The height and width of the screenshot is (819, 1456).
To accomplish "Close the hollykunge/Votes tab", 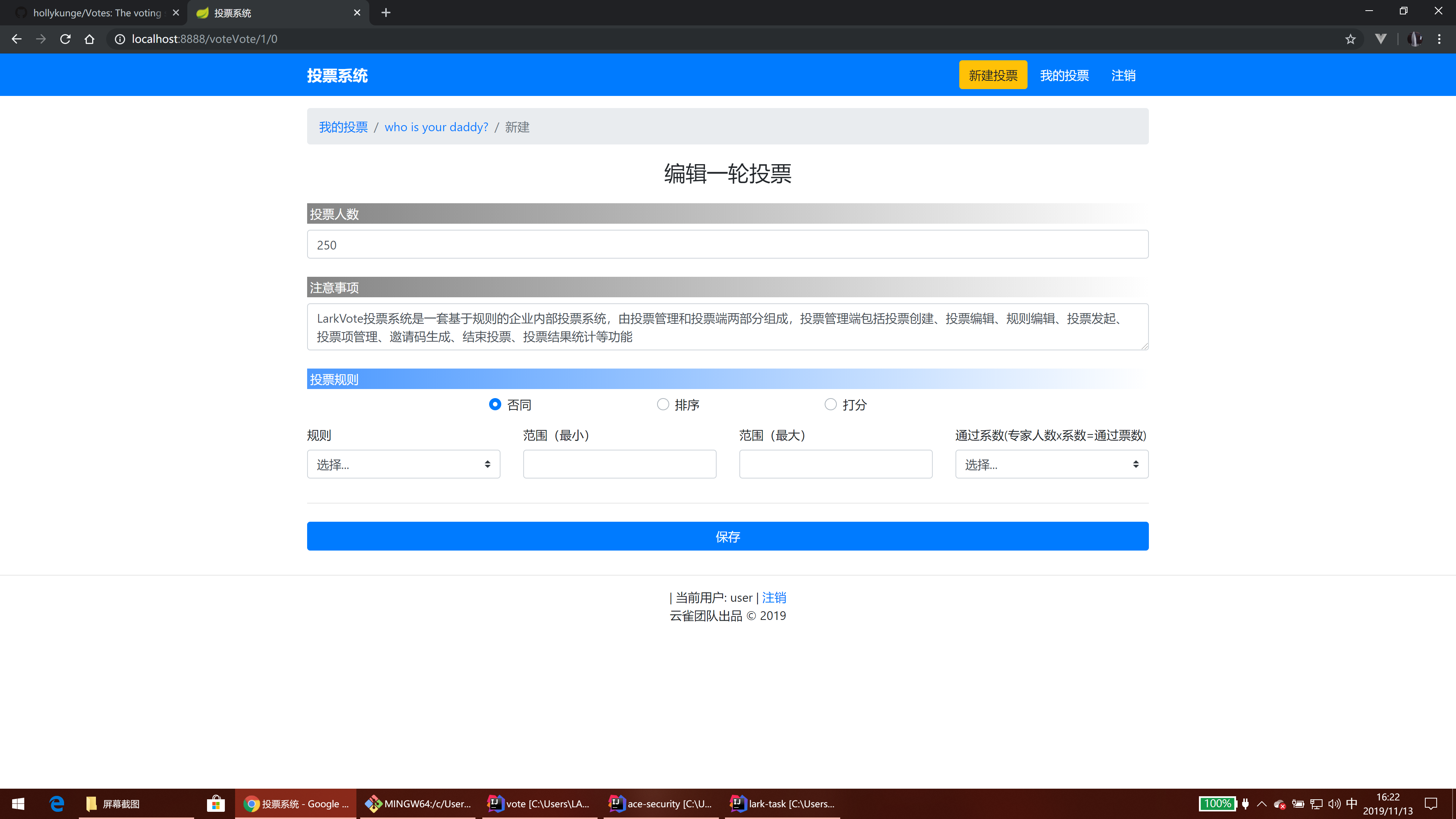I will (176, 13).
